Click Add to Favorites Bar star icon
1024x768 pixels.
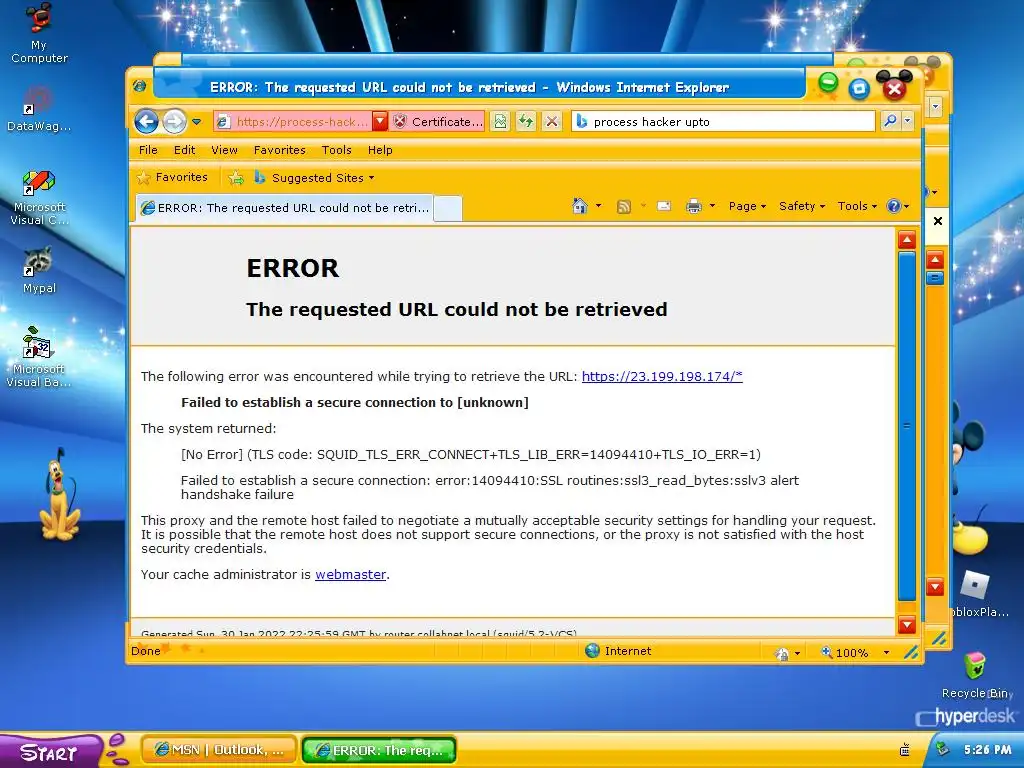[236, 178]
